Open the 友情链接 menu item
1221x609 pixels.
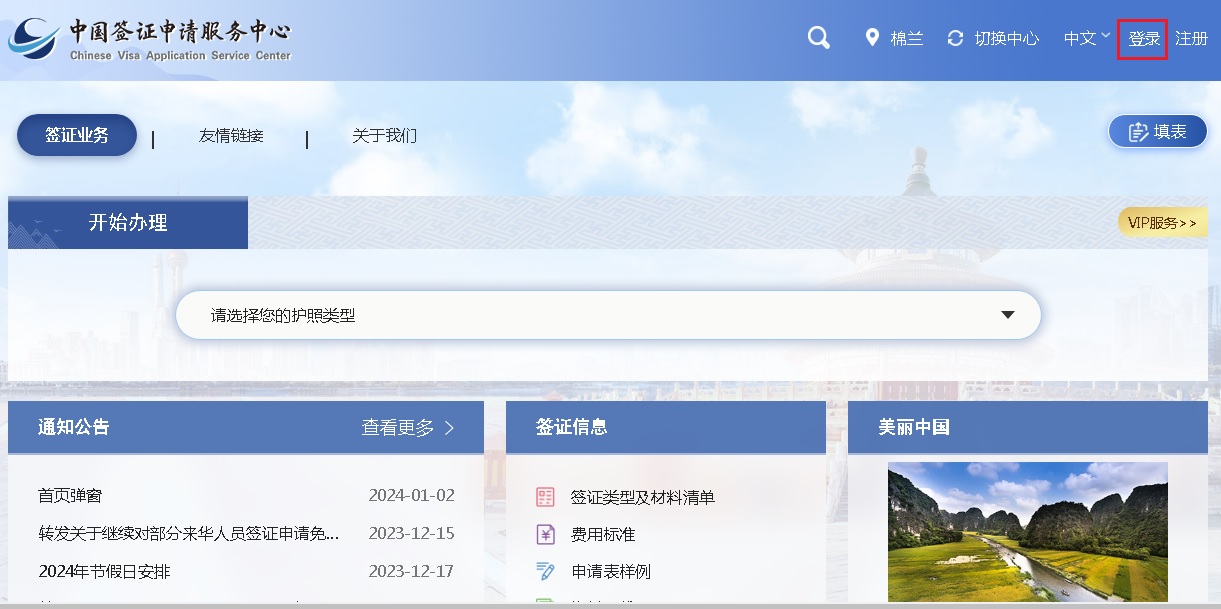pos(231,136)
